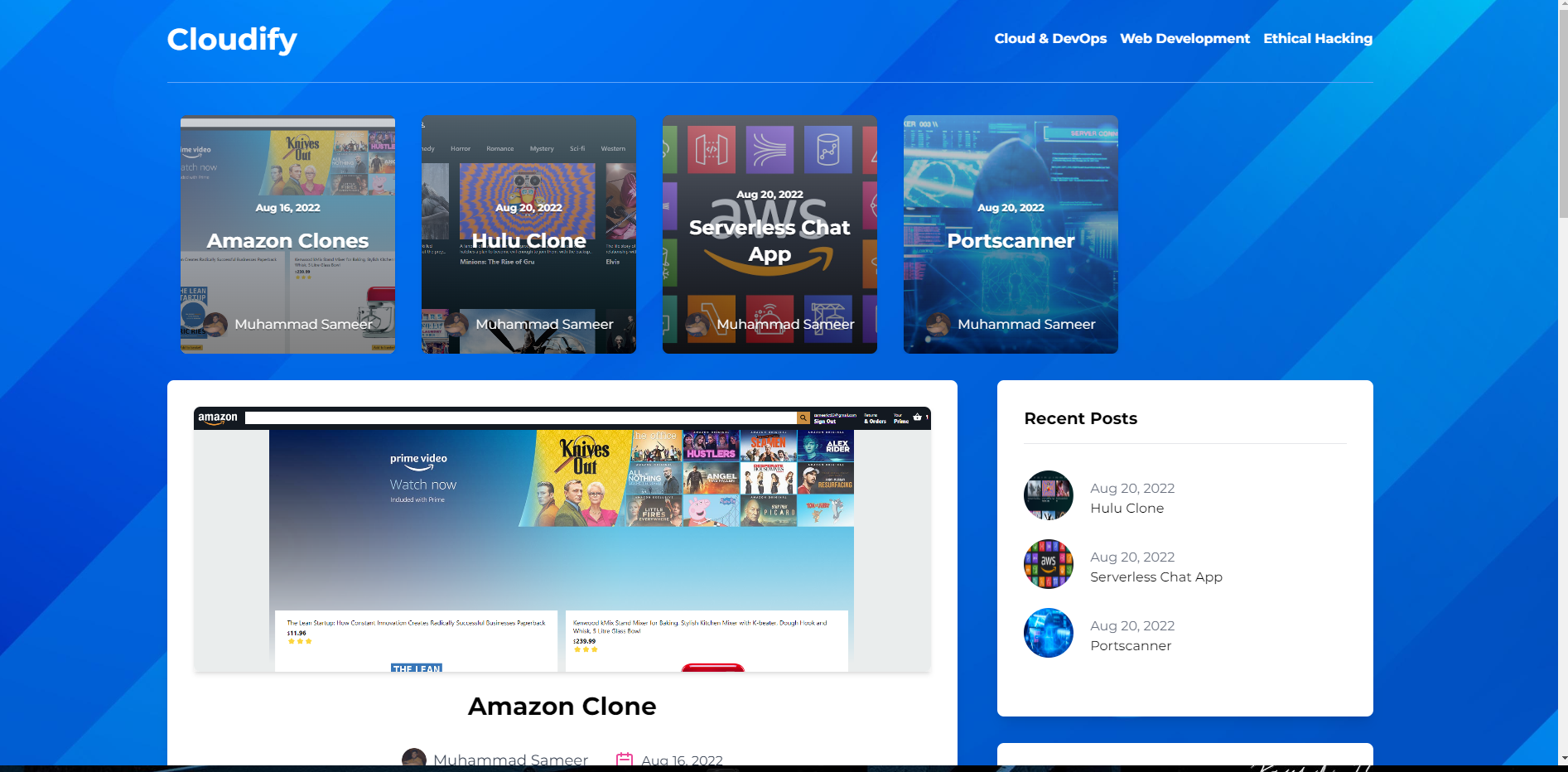Click the page scrollbar down arrow
Viewport: 1568px width, 772px height.
[x=1562, y=758]
